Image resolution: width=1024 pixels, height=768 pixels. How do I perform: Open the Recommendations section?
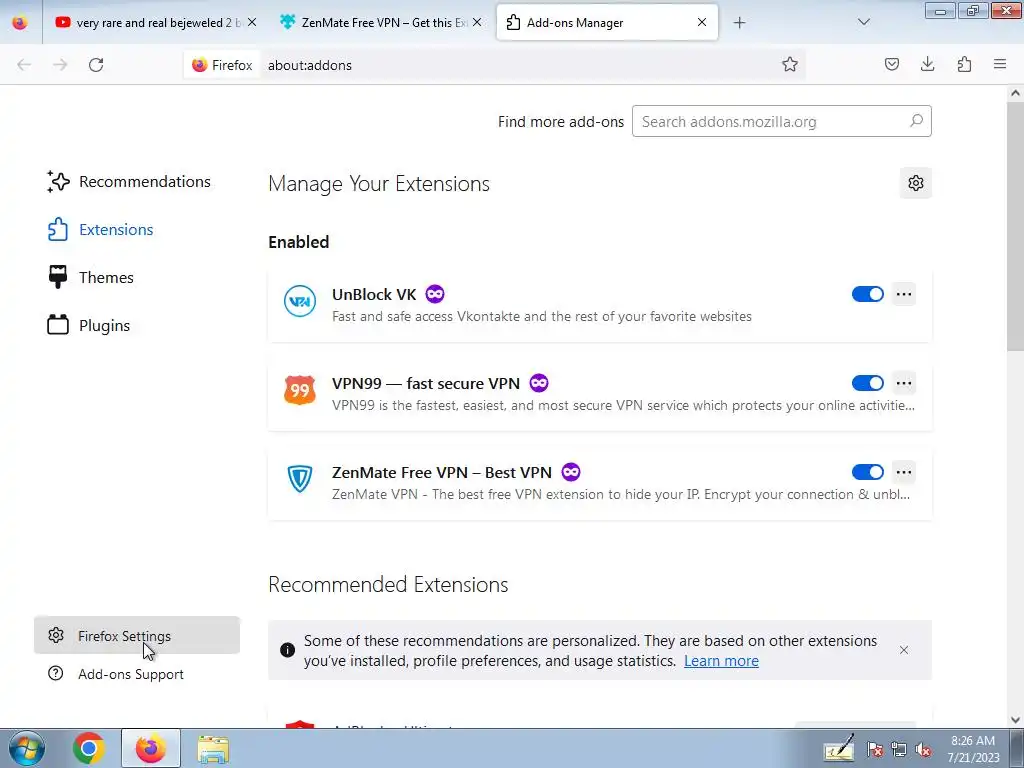click(129, 182)
